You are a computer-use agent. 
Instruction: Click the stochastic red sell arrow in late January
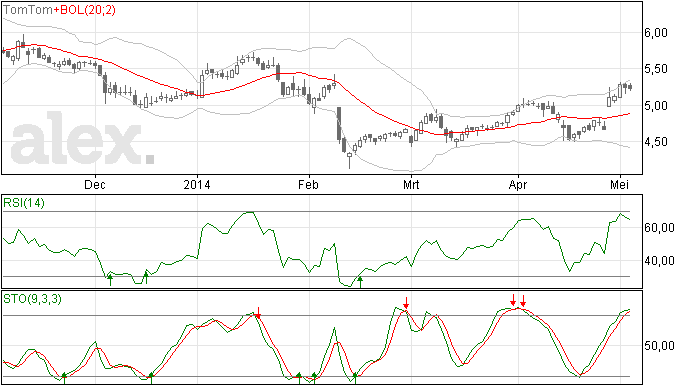(259, 313)
